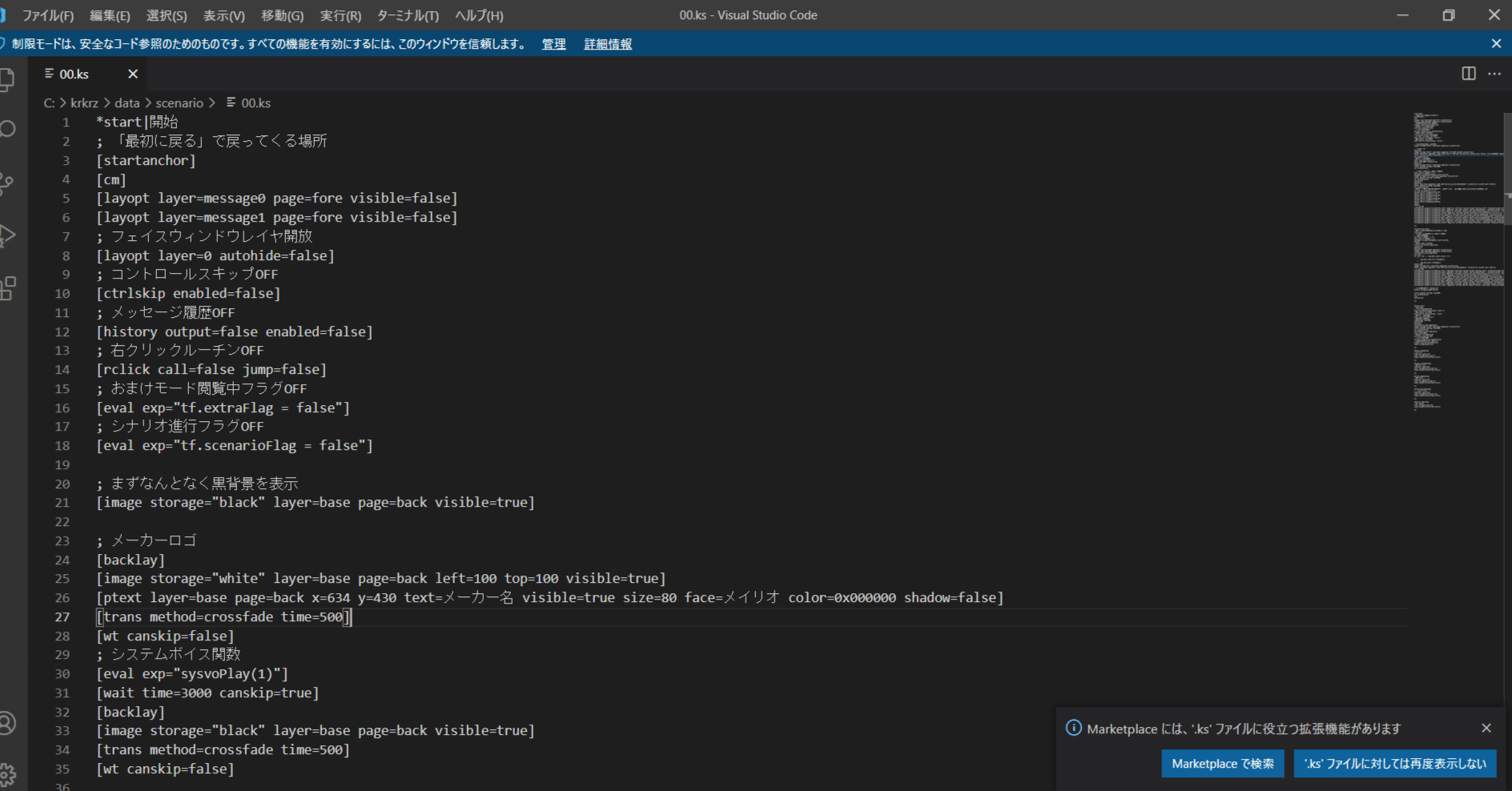
Task: Click '; メーカーロゴ' comment line
Action: [147, 540]
